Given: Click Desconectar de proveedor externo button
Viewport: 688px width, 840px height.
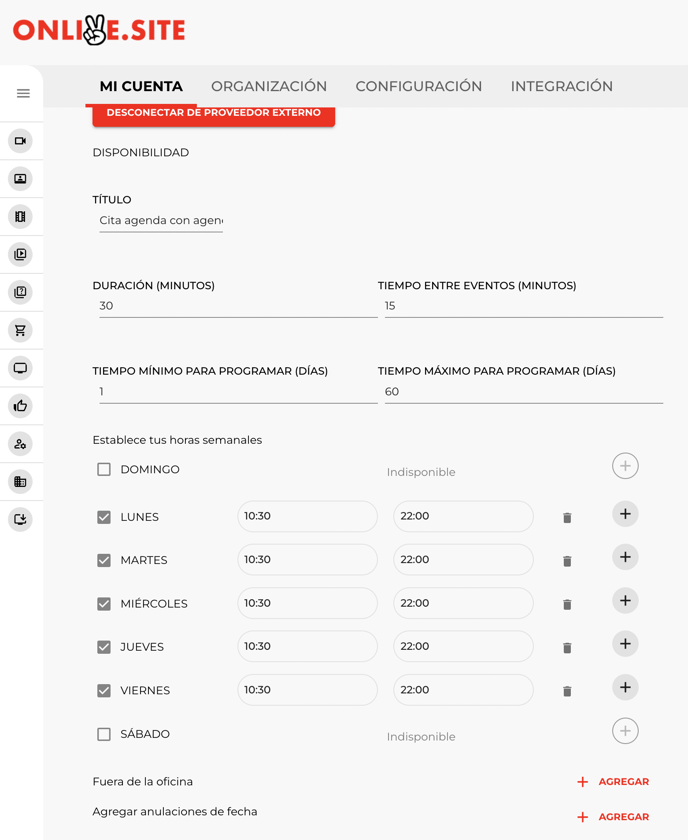Looking at the screenshot, I should (213, 114).
